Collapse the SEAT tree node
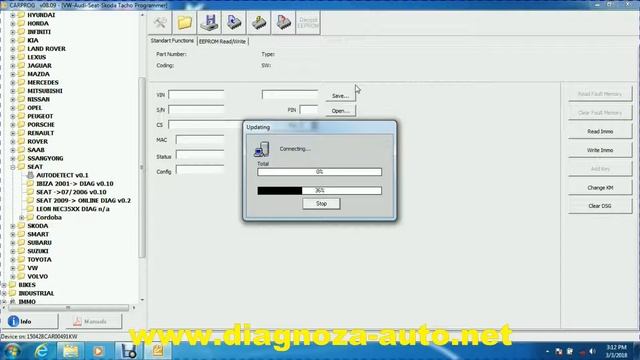 [13, 167]
